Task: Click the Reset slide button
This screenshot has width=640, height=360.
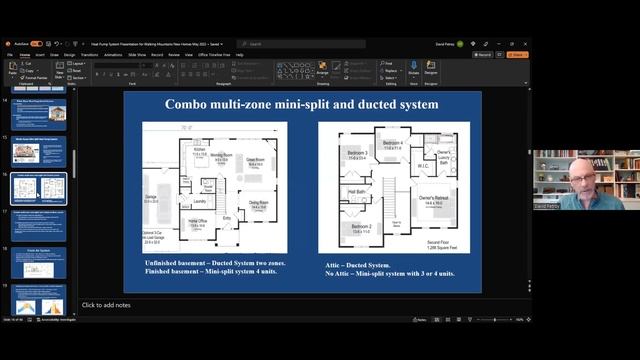Action: [74, 71]
